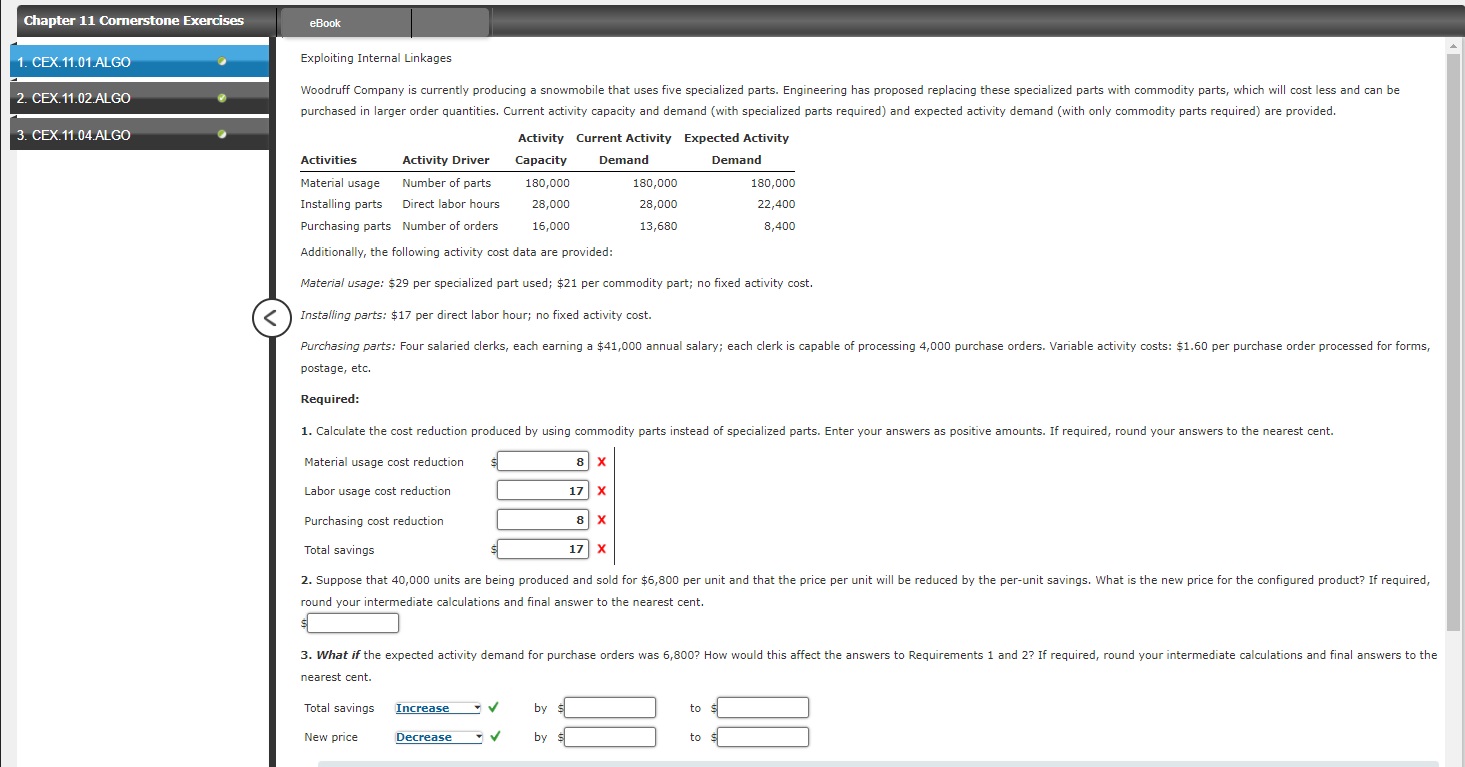Click green checkmark next to Decrease dropdown
1465x767 pixels.
point(492,736)
